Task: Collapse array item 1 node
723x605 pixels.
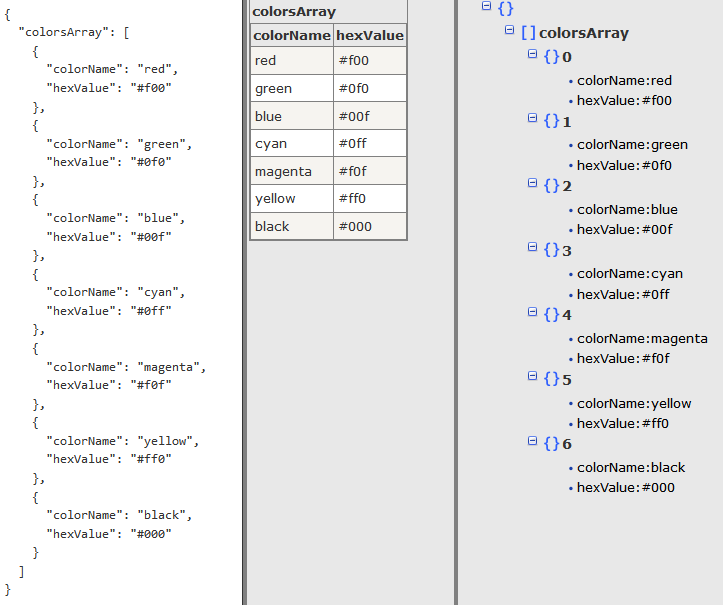Action: (x=532, y=120)
